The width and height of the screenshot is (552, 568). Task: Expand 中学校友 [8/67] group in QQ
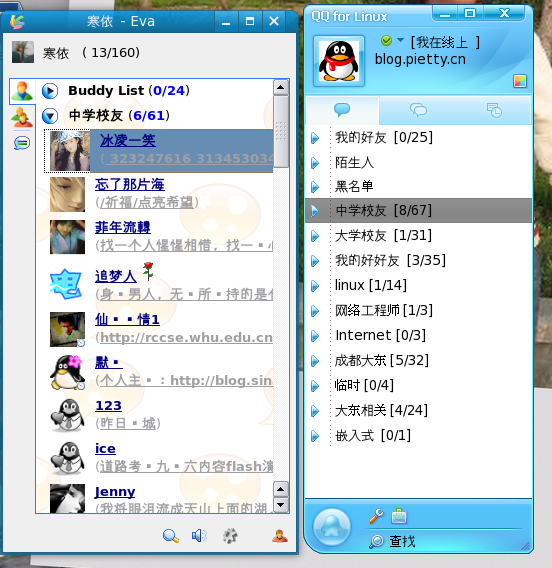coord(315,211)
